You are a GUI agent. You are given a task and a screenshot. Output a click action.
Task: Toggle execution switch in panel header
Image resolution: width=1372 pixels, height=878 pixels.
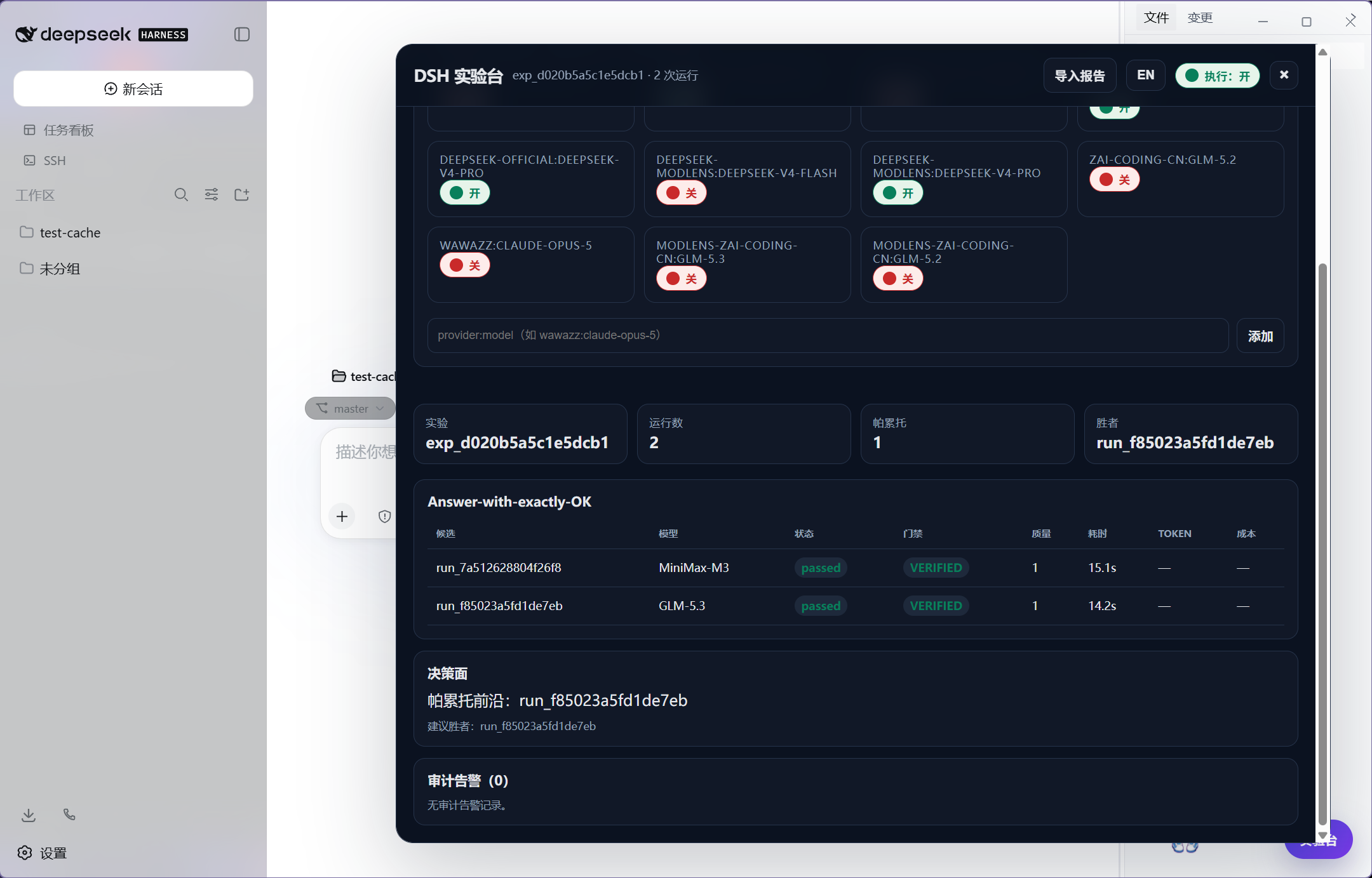pyautogui.click(x=1217, y=76)
